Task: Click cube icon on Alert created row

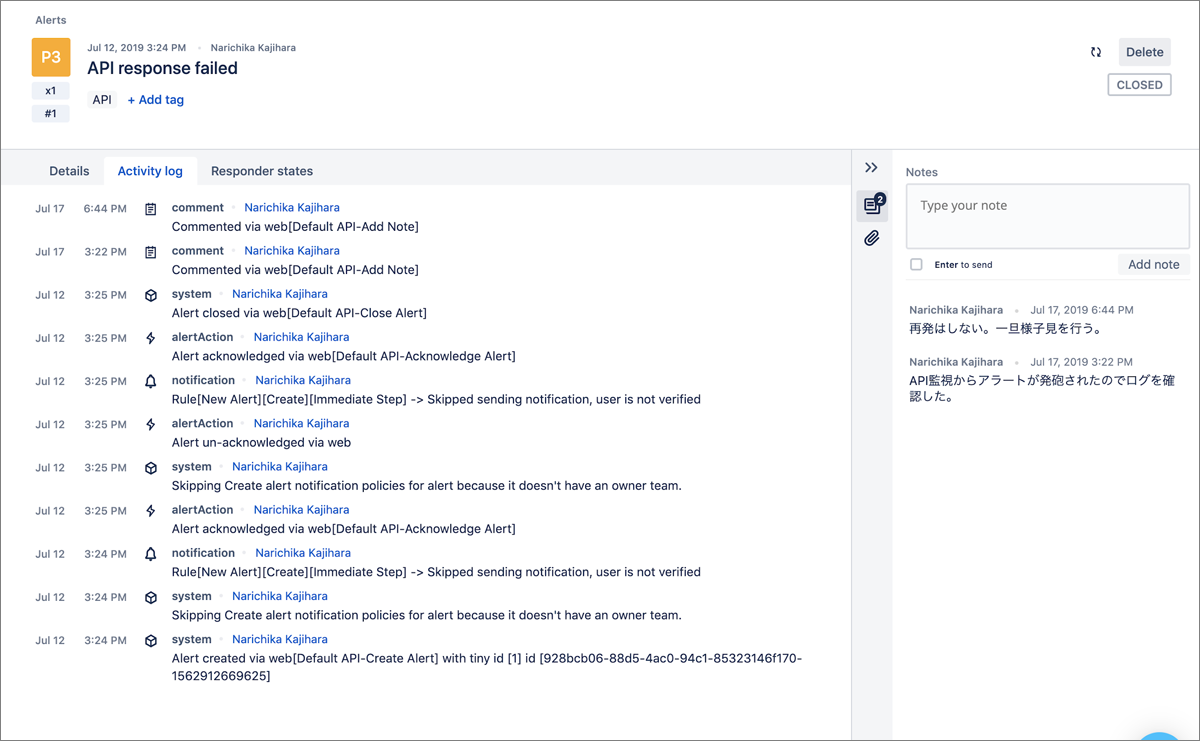Action: 151,640
